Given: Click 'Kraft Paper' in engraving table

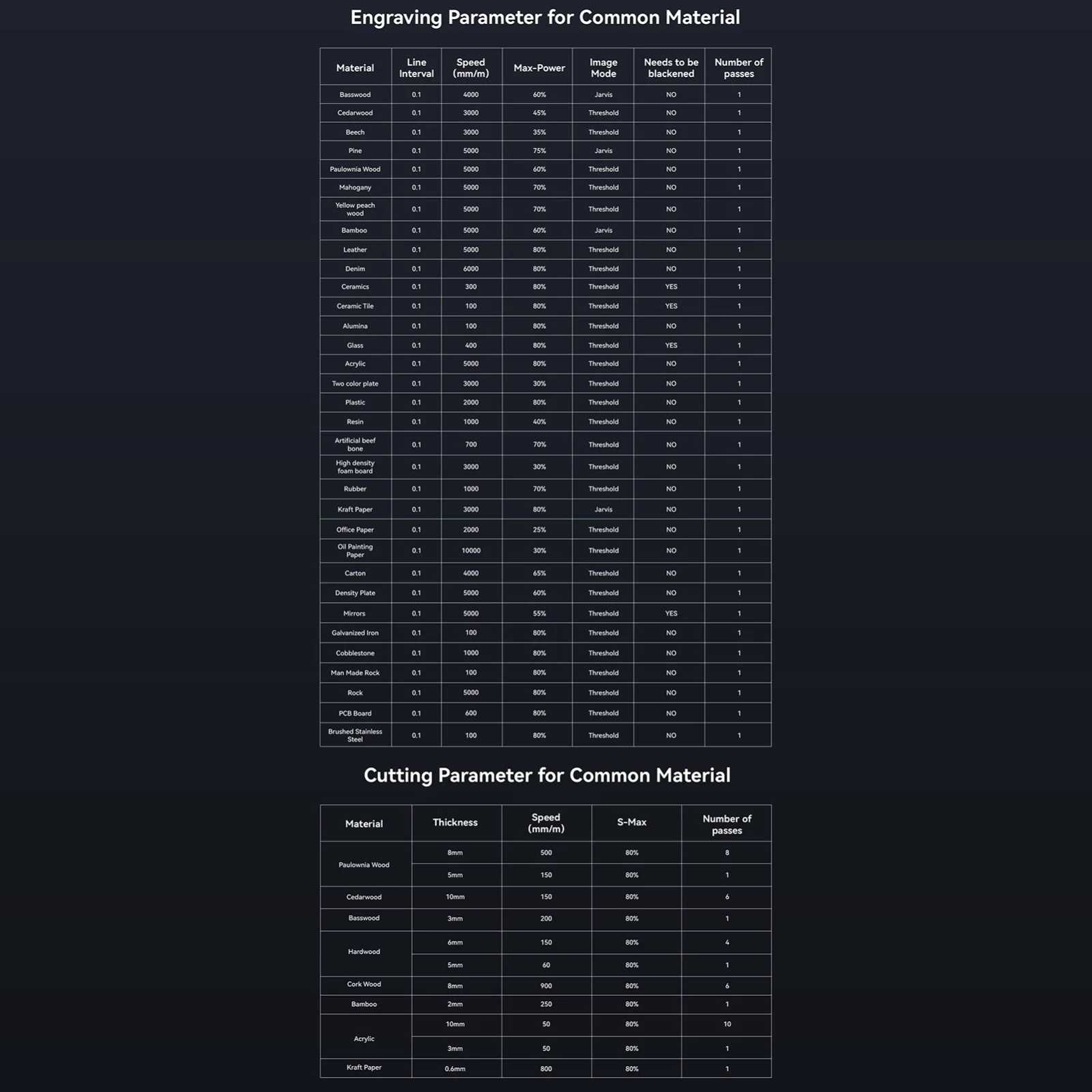Looking at the screenshot, I should coord(355,510).
